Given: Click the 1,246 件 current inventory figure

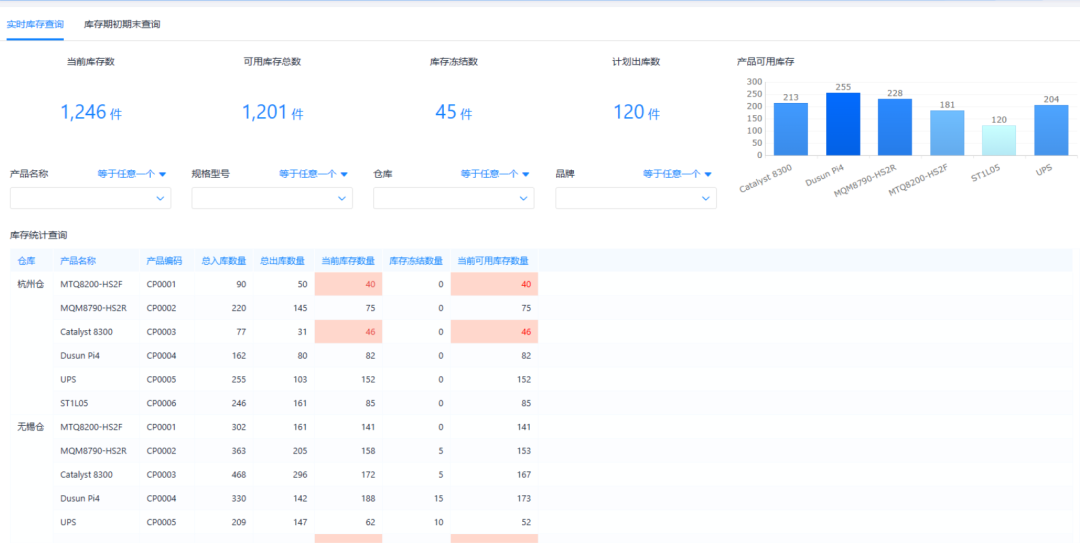Looking at the screenshot, I should pyautogui.click(x=91, y=112).
